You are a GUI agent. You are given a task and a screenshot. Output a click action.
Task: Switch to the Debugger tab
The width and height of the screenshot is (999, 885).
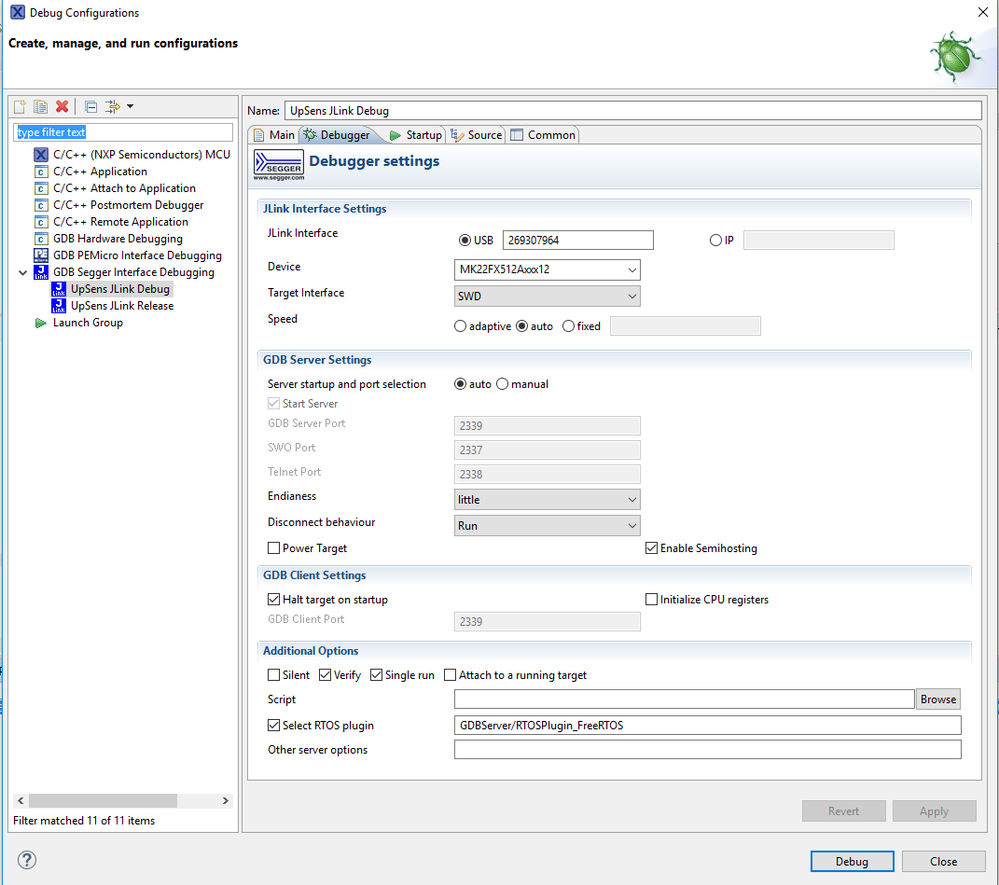coord(338,135)
